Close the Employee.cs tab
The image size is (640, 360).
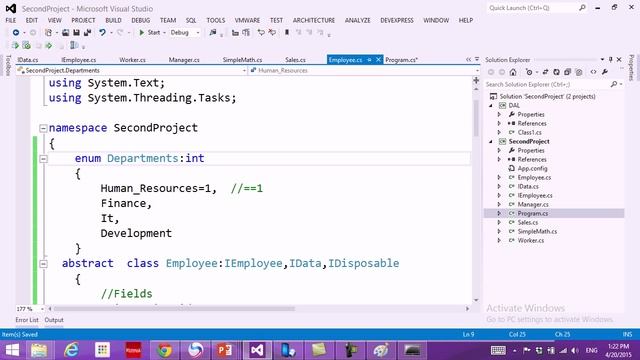378,60
